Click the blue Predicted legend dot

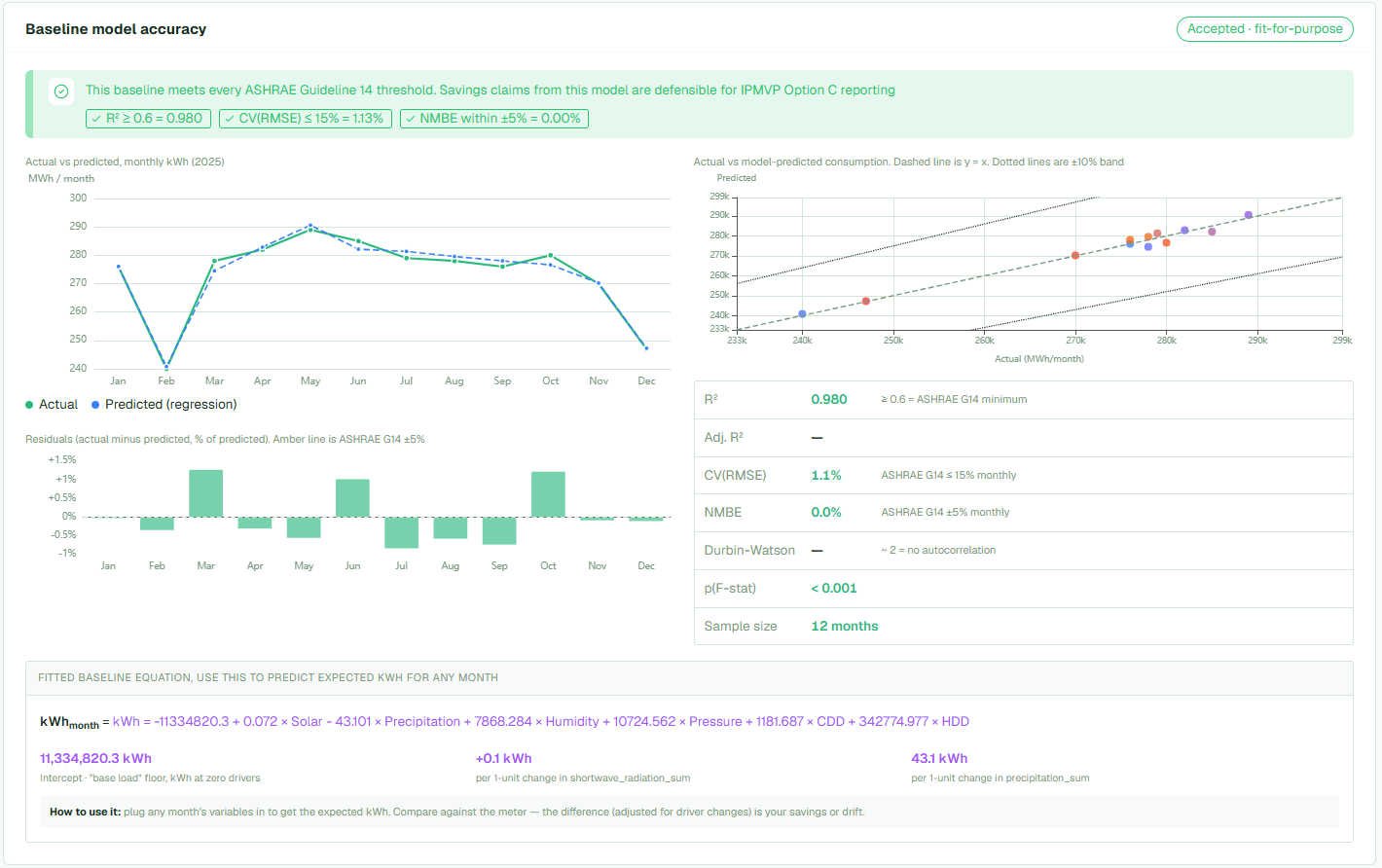point(95,405)
